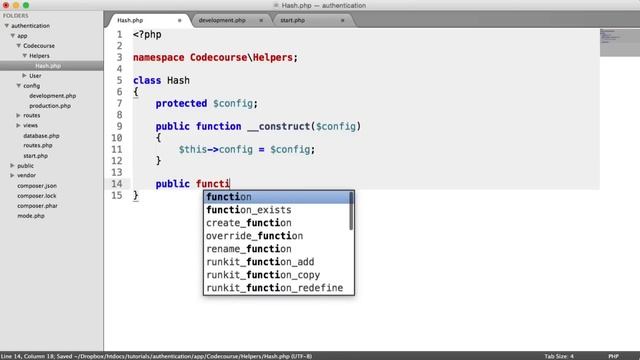Place cursor on 'class Hash' line
Image resolution: width=640 pixels, height=360 pixels.
(x=161, y=80)
